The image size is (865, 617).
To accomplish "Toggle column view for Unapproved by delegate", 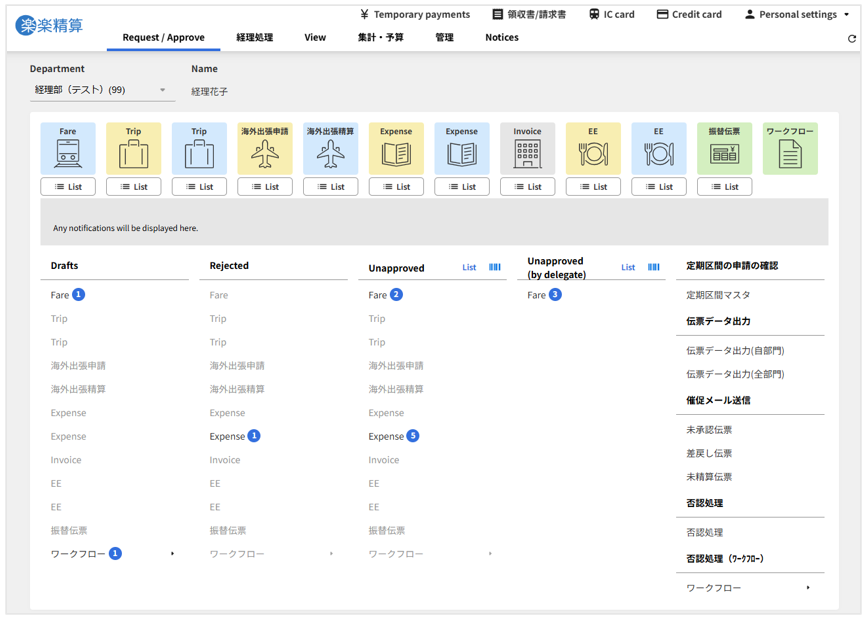I will coord(654,268).
